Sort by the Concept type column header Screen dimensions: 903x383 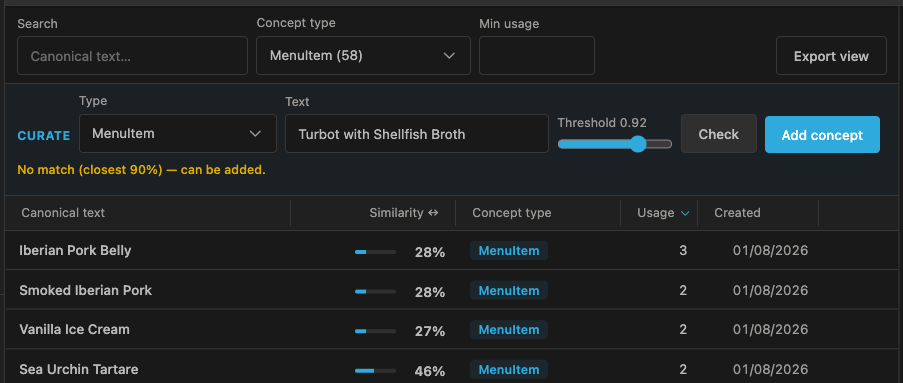pyautogui.click(x=511, y=213)
